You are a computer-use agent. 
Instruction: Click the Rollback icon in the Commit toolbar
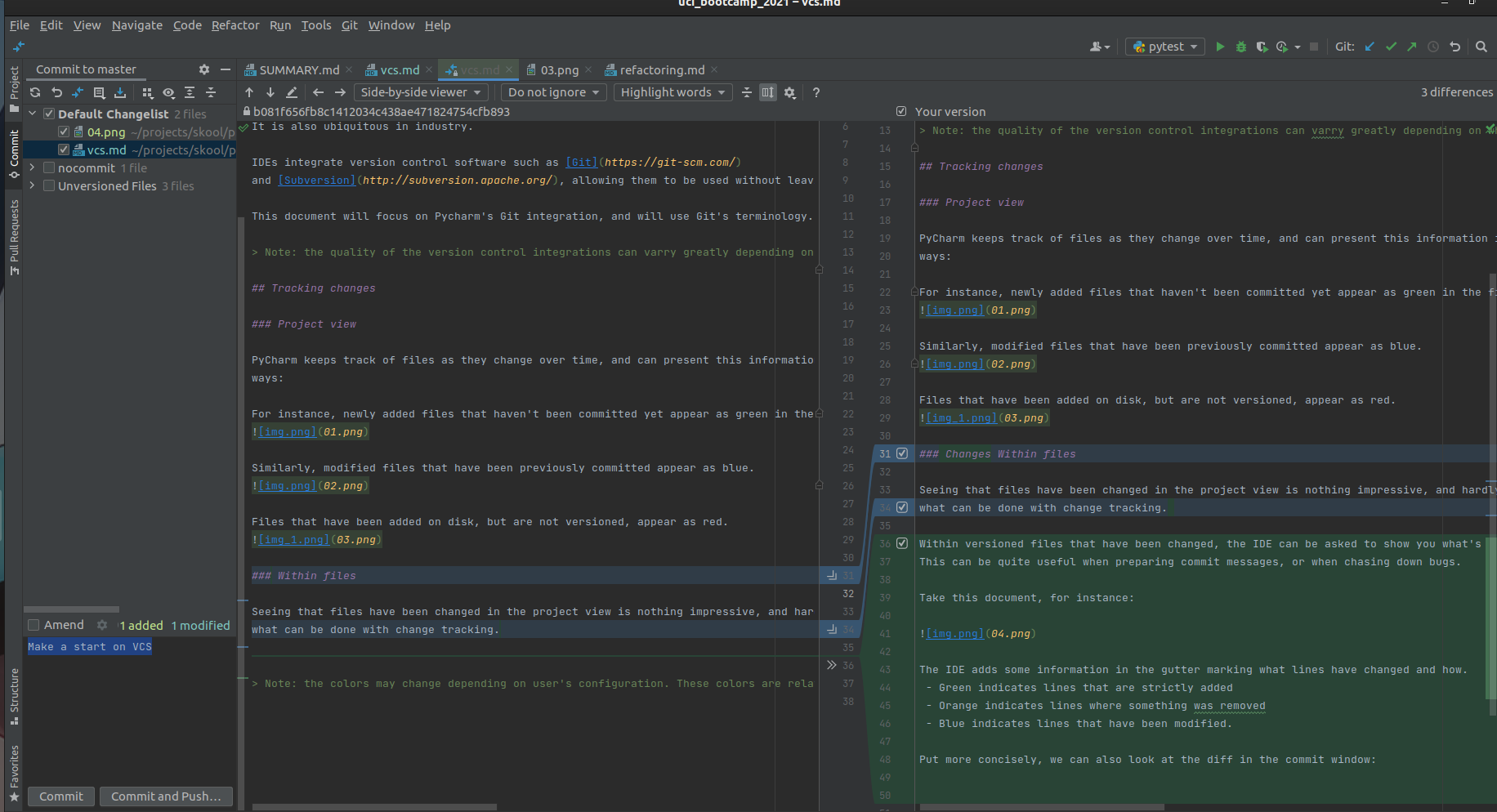56,92
